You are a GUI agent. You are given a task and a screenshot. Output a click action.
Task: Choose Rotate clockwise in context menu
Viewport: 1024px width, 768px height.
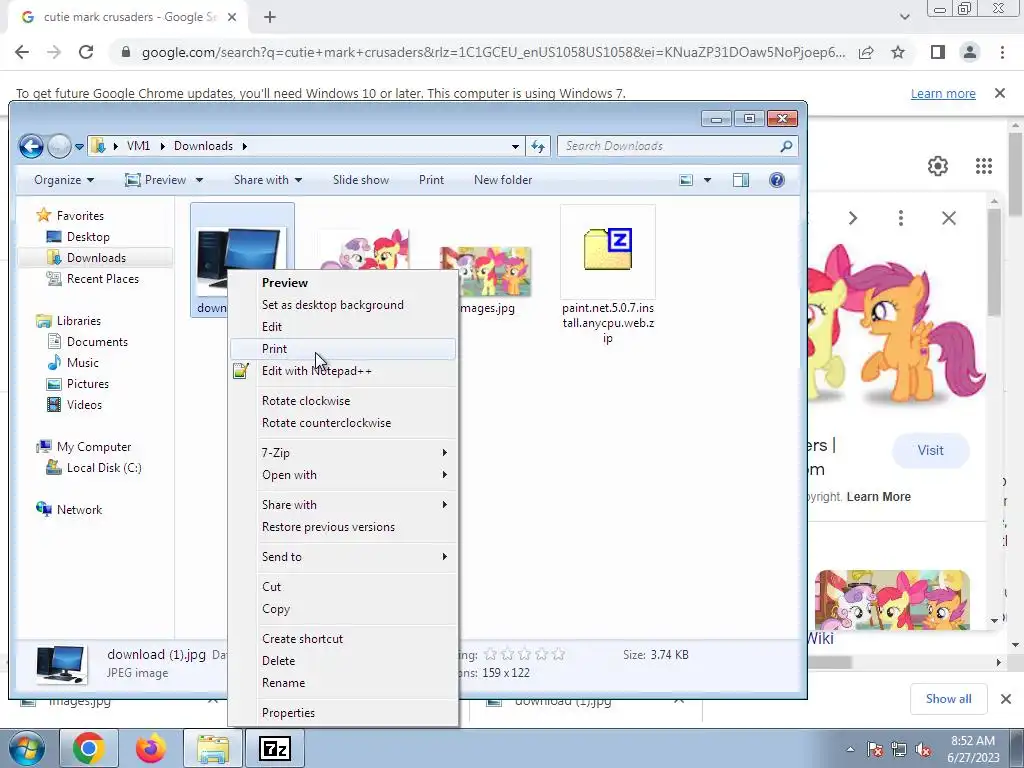click(x=344, y=401)
